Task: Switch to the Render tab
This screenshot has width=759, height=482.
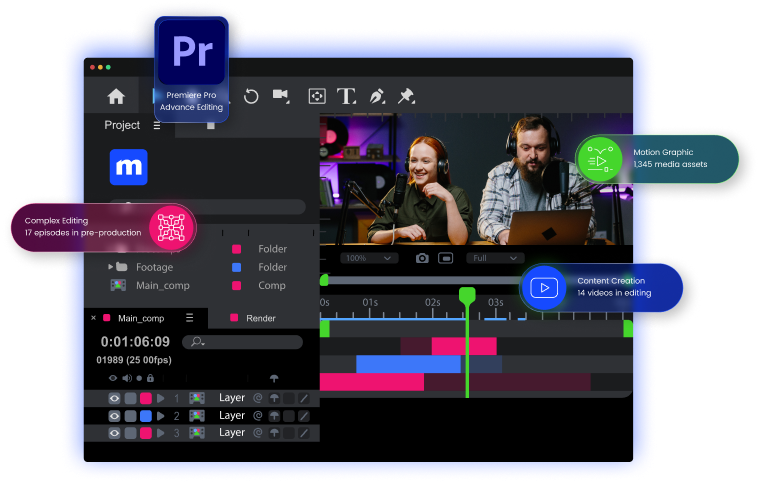Action: [260, 318]
